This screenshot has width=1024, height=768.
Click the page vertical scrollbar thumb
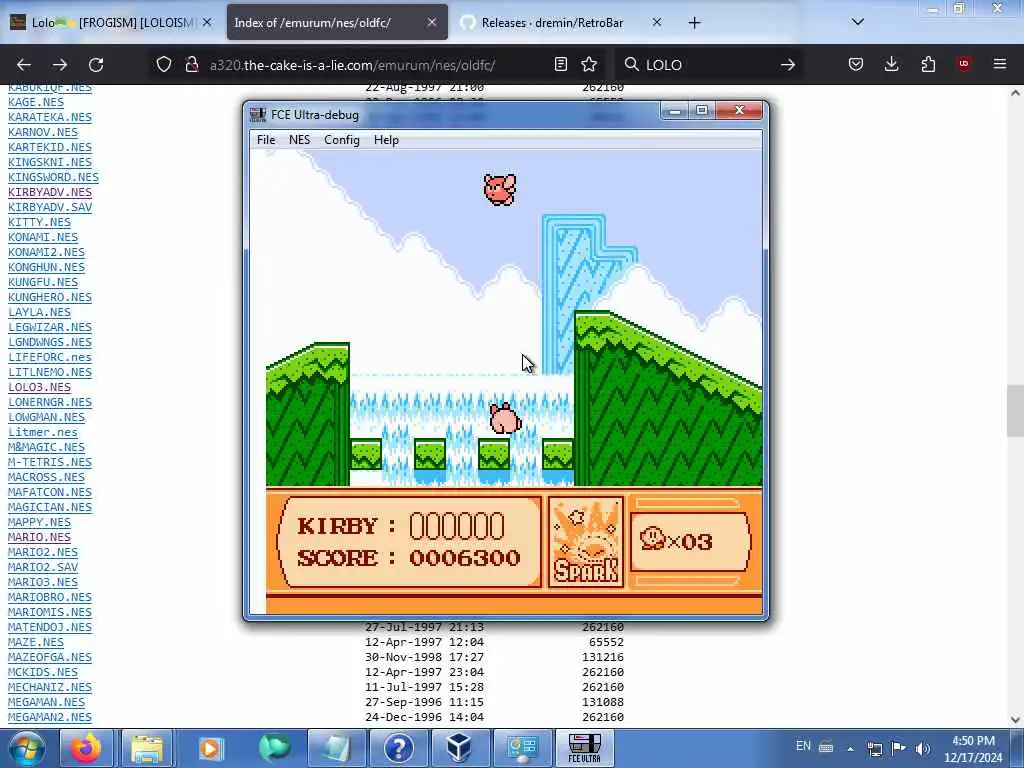(1015, 411)
